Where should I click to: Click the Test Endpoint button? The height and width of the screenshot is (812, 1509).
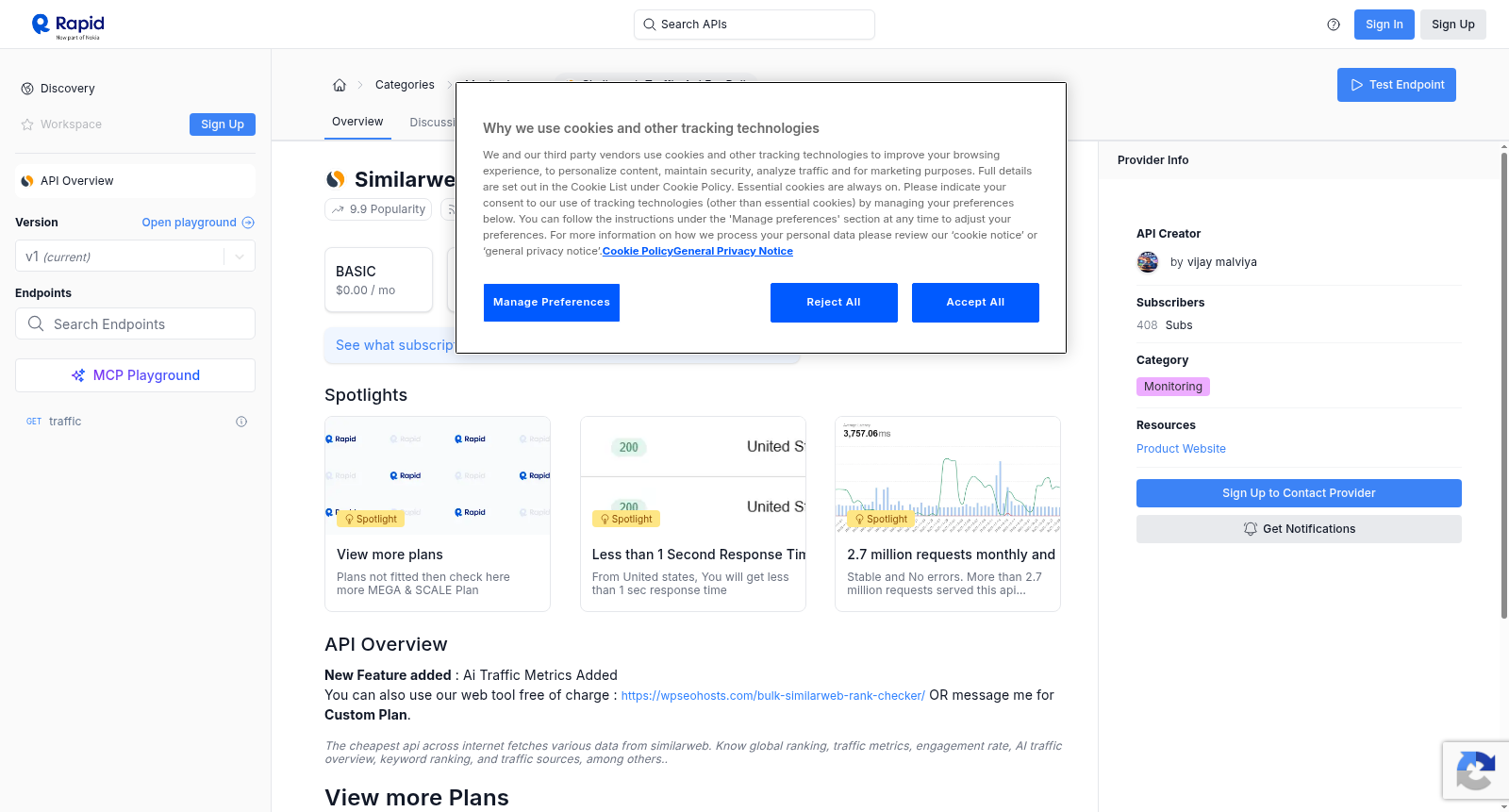coord(1397,85)
